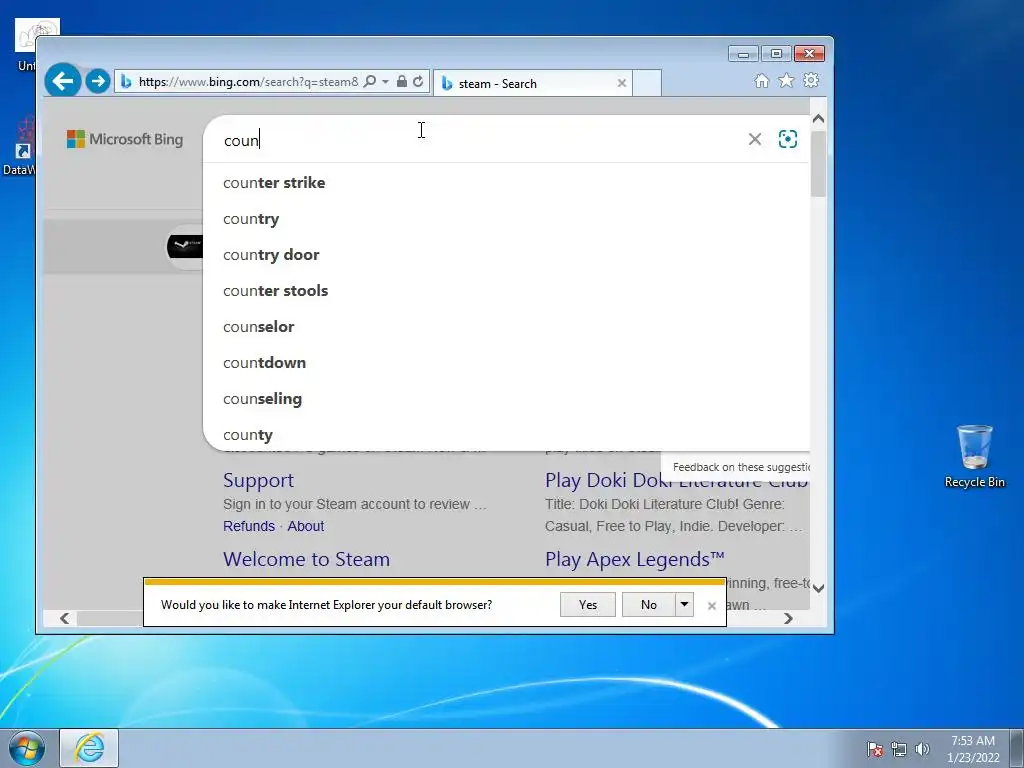The width and height of the screenshot is (1024, 768).
Task: Maximize the Internet Explorer window
Action: 776,54
